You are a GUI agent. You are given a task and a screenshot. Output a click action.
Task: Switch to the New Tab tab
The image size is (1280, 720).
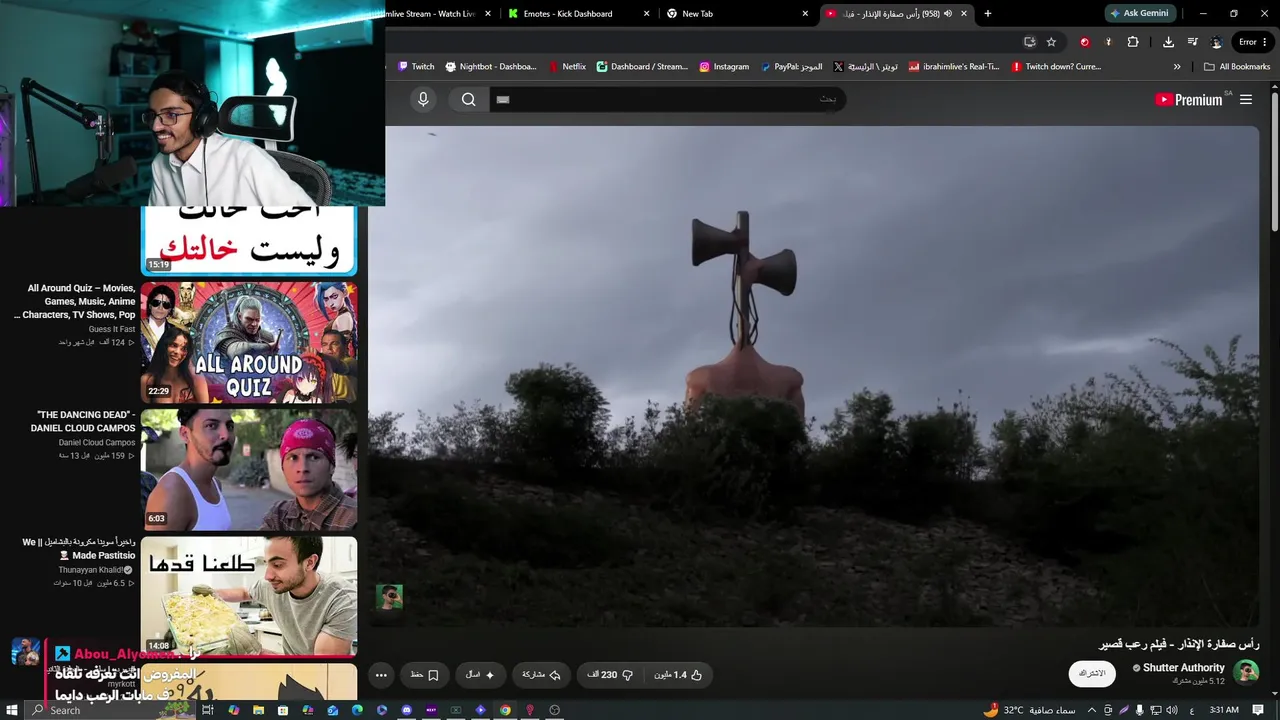tap(737, 14)
